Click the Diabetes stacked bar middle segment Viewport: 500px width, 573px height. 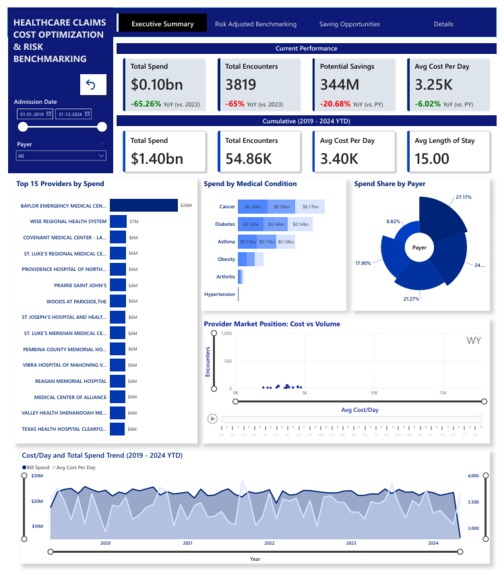(276, 224)
